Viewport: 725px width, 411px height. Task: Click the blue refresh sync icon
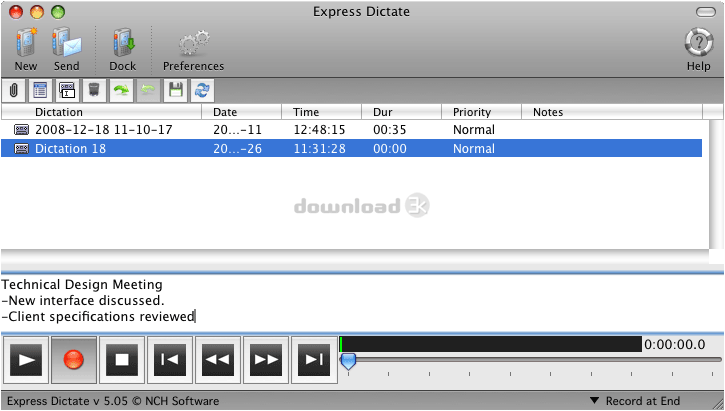pos(202,90)
